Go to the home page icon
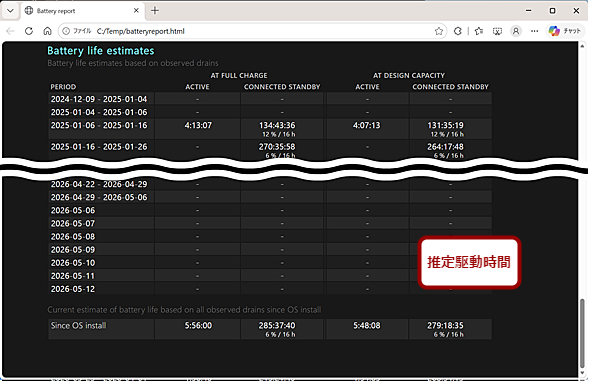This screenshot has height=382, width=589. tap(47, 31)
